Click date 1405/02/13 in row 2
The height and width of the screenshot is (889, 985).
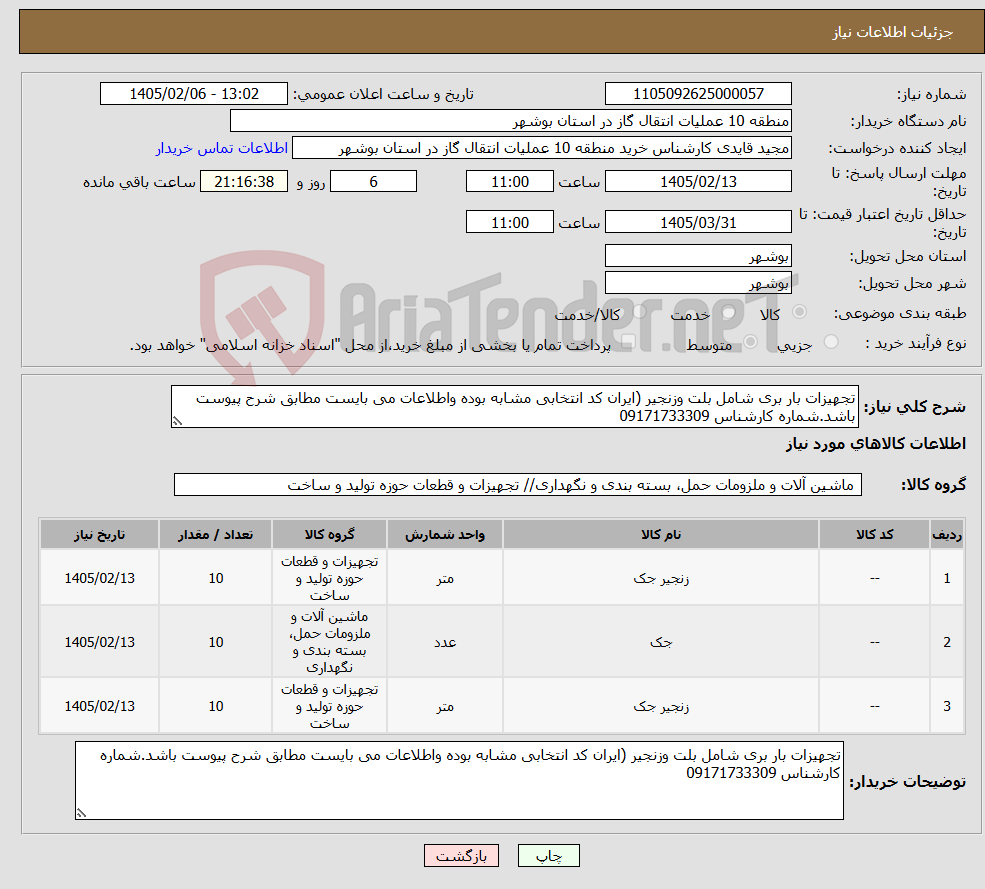[x=99, y=642]
